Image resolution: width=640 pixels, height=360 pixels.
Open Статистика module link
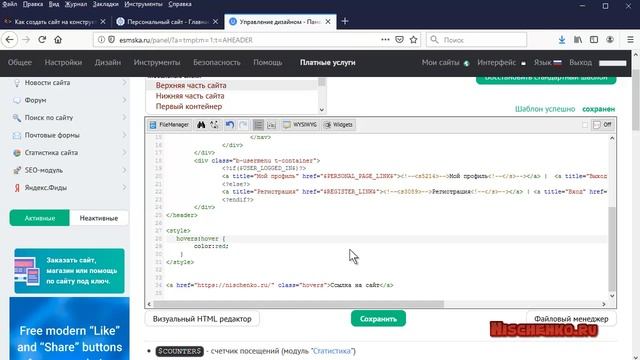pyautogui.click(x=332, y=351)
